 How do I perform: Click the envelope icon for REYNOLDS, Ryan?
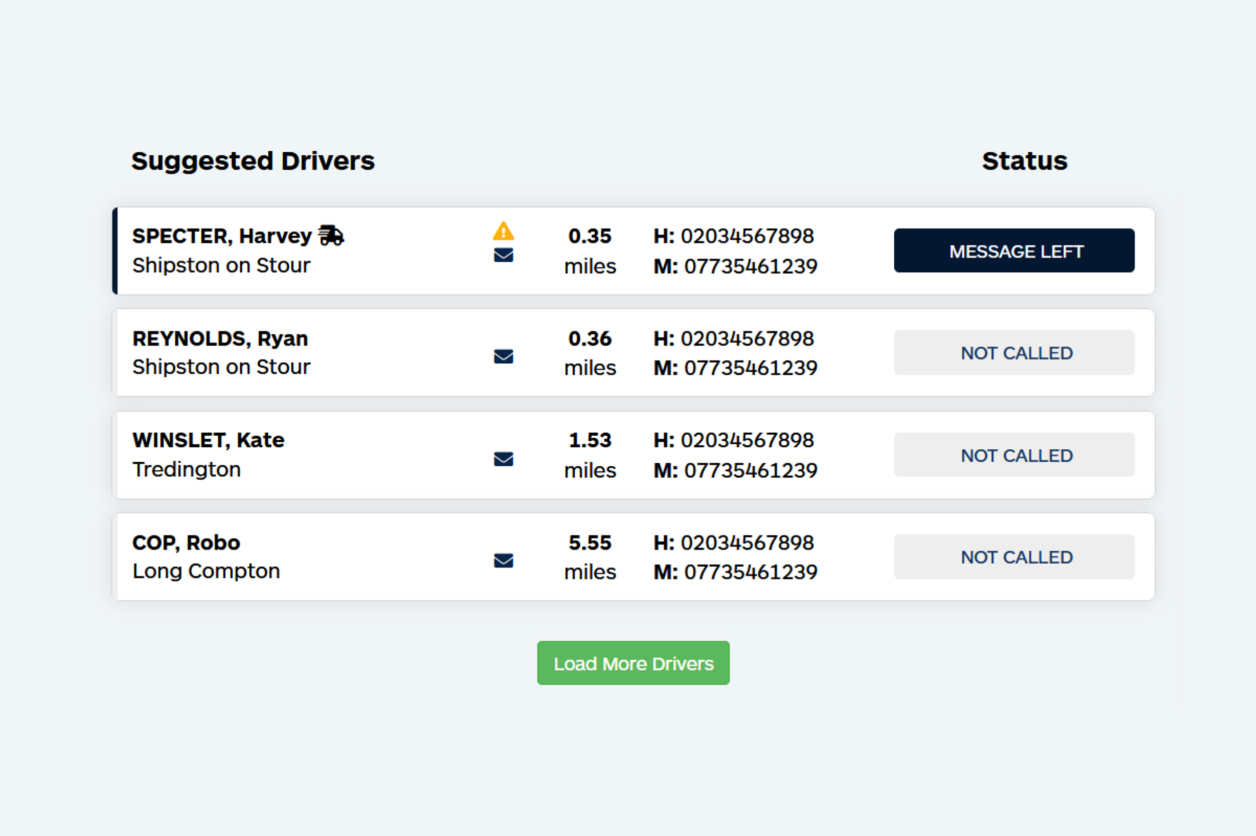[x=503, y=356]
